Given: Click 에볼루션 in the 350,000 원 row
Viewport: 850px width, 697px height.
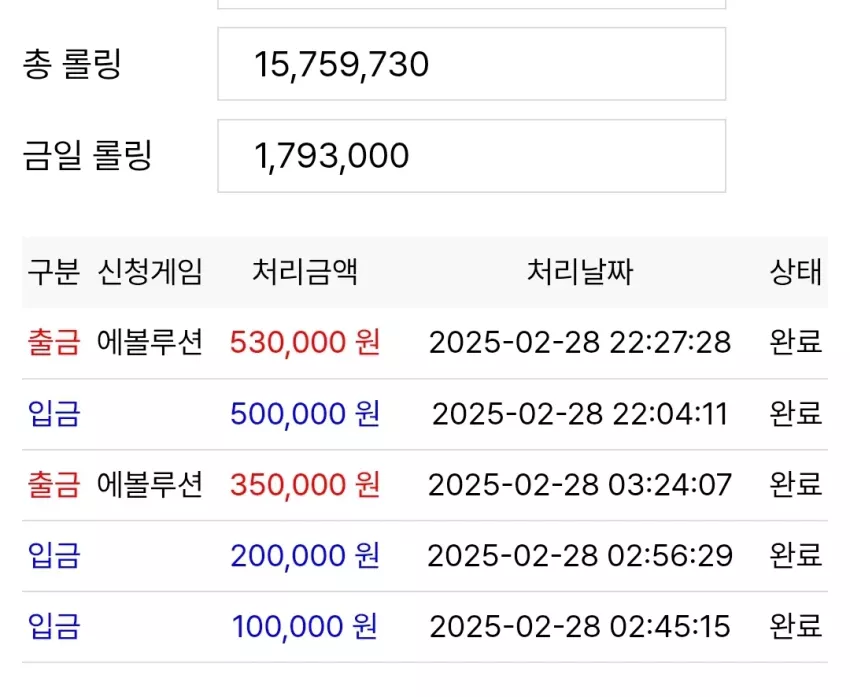Looking at the screenshot, I should 150,485.
